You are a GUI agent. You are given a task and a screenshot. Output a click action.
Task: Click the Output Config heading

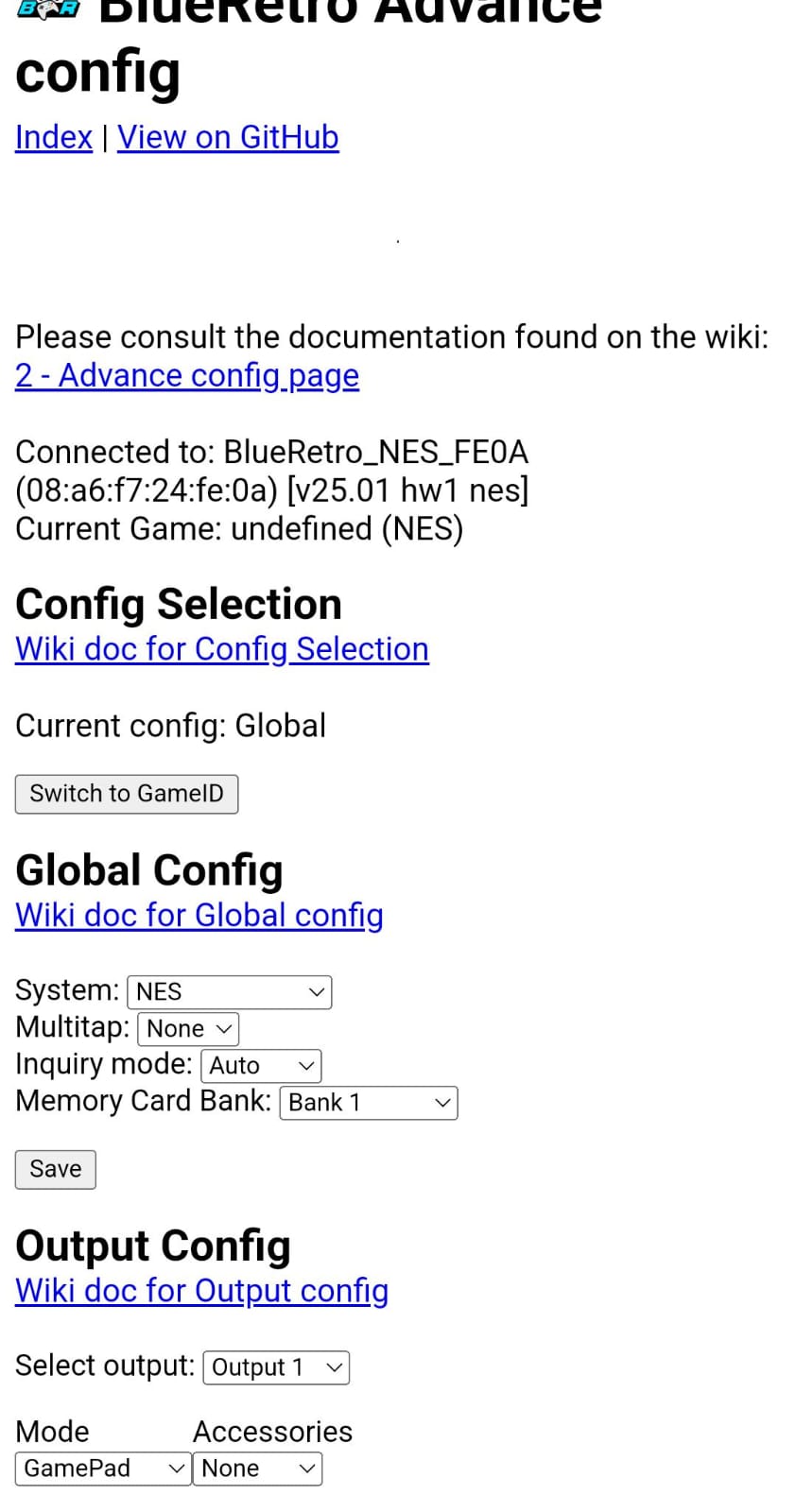153,1246
